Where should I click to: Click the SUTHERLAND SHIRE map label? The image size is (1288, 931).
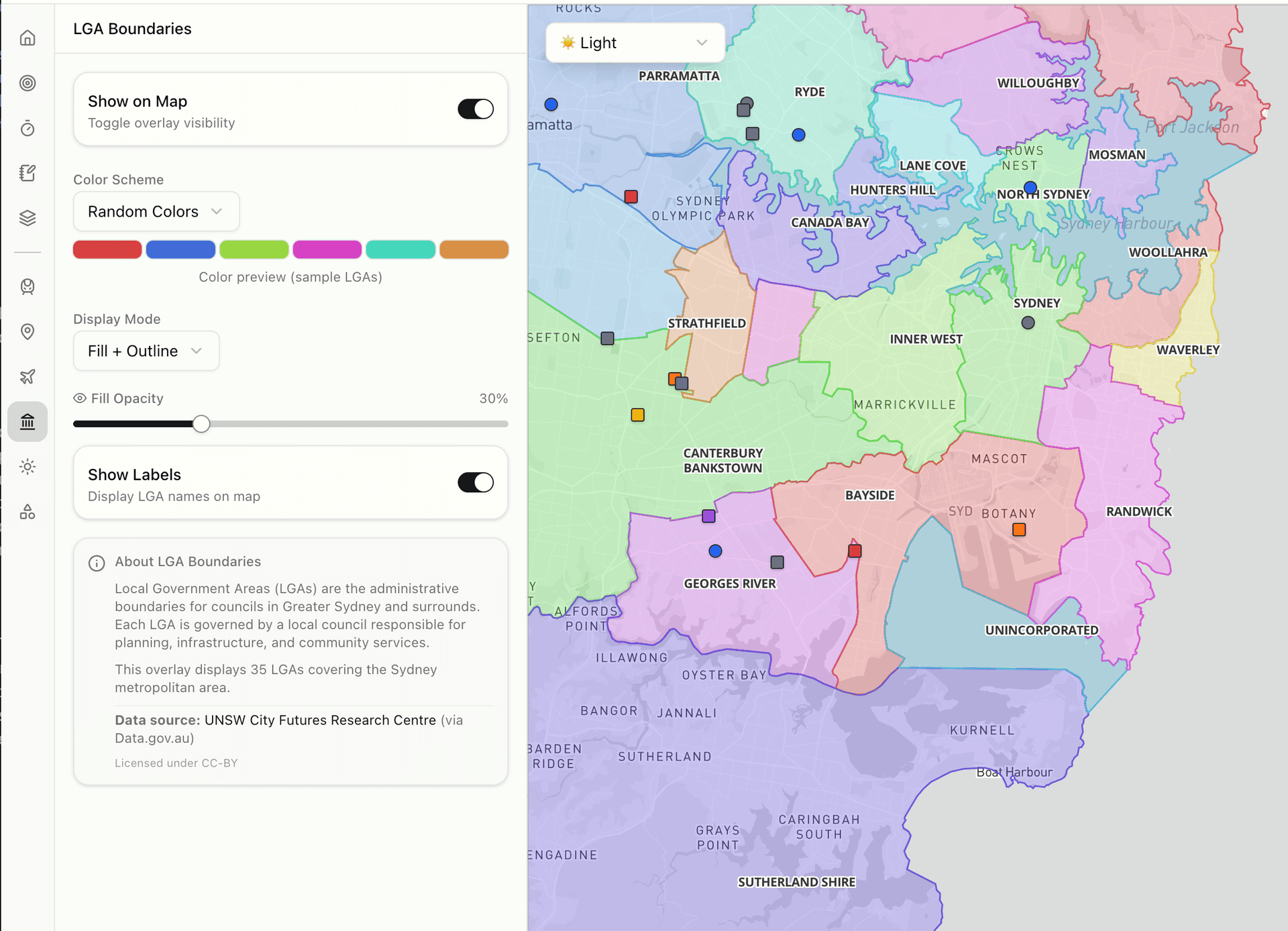click(796, 882)
